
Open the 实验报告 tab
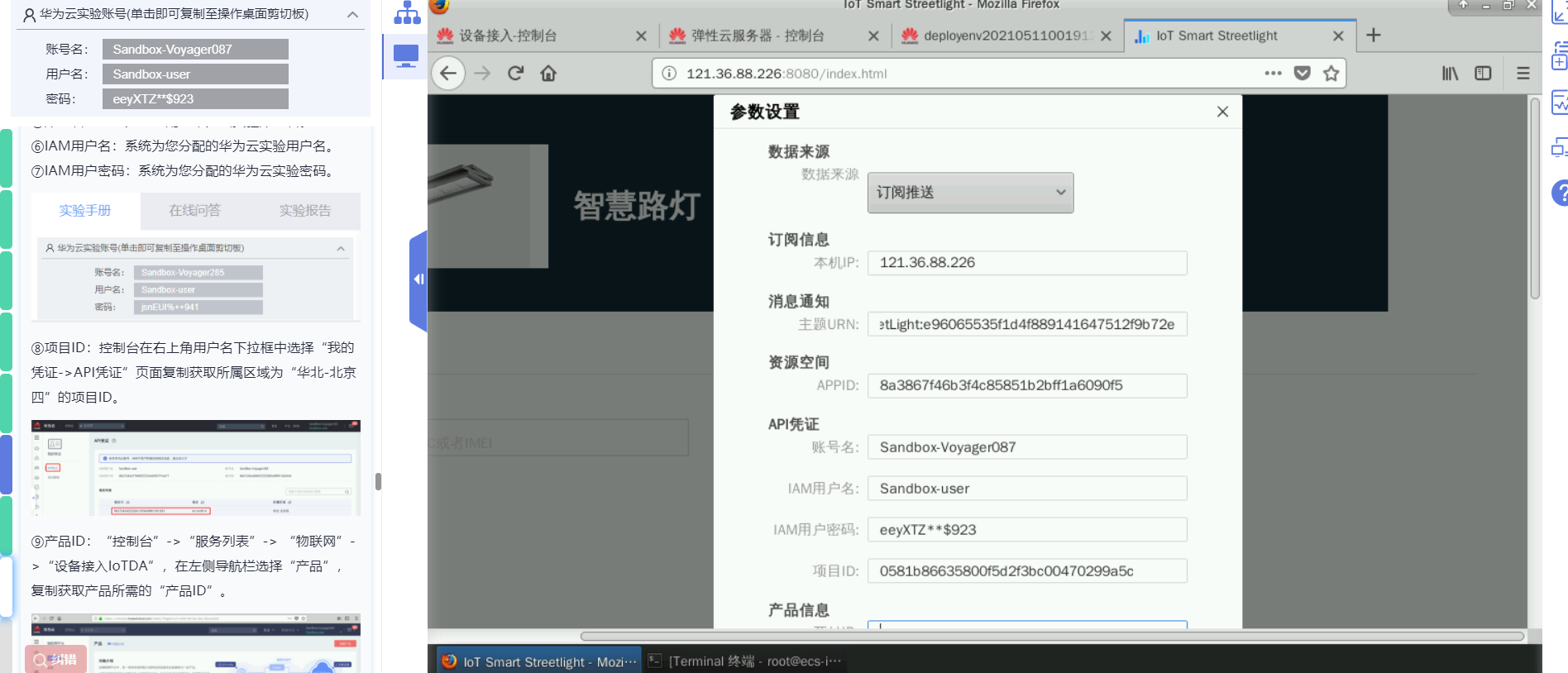point(305,211)
